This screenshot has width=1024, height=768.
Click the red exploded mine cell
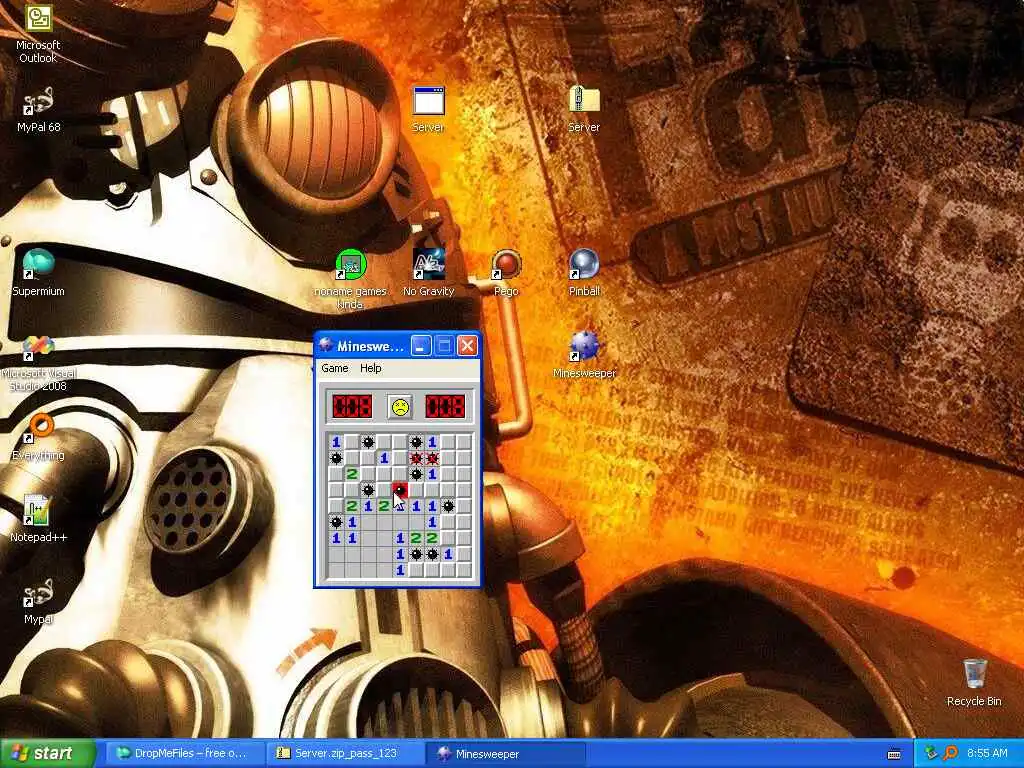400,490
